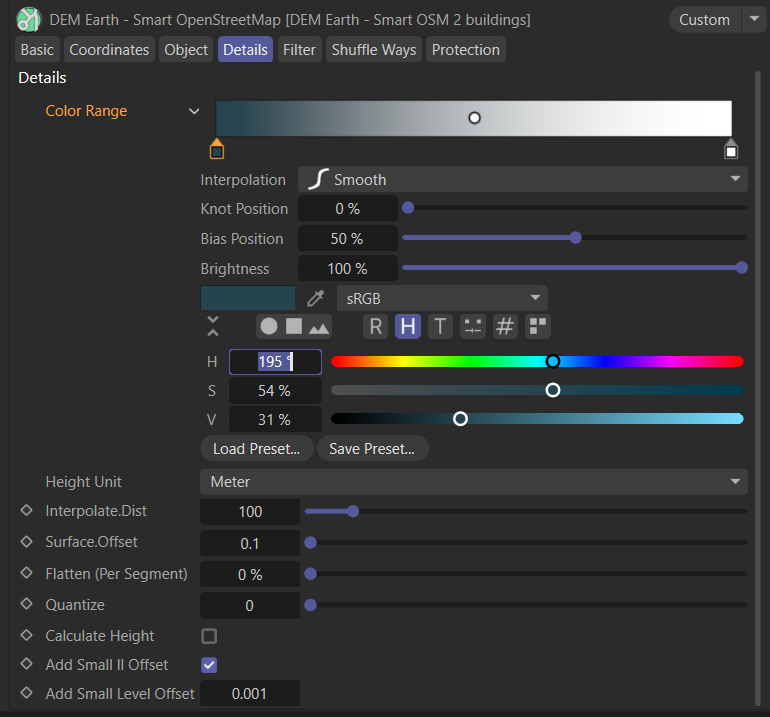Switch to the Basic tab
This screenshot has width=770, height=717.
[37, 50]
